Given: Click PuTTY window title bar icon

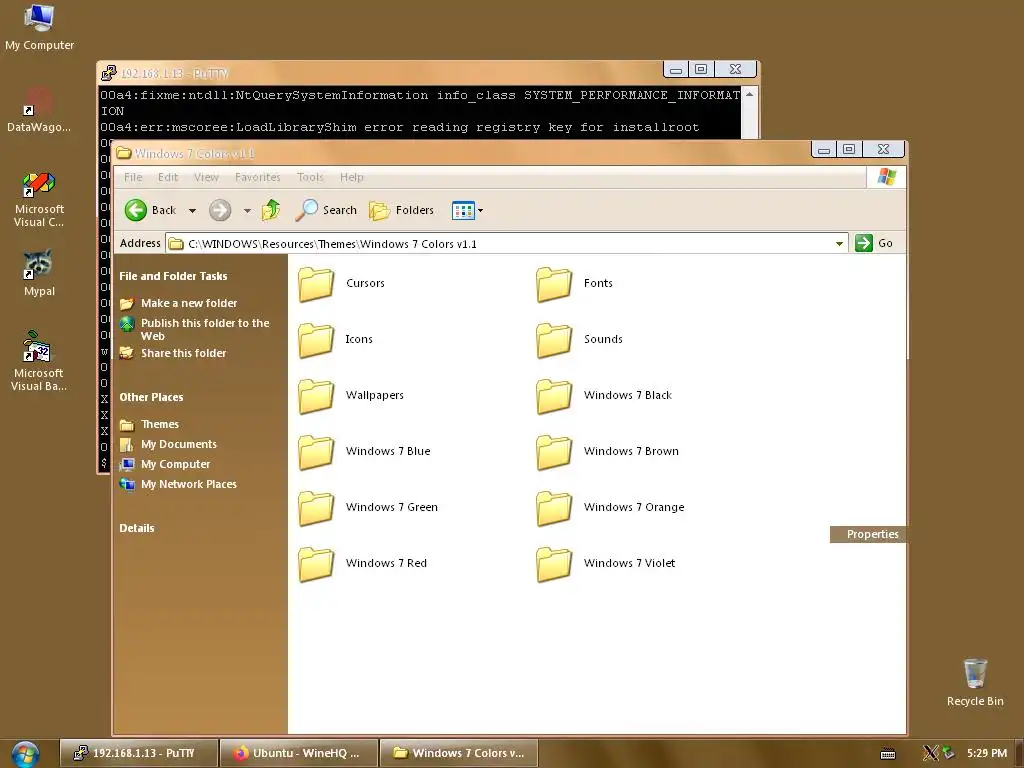Looking at the screenshot, I should click(x=109, y=72).
